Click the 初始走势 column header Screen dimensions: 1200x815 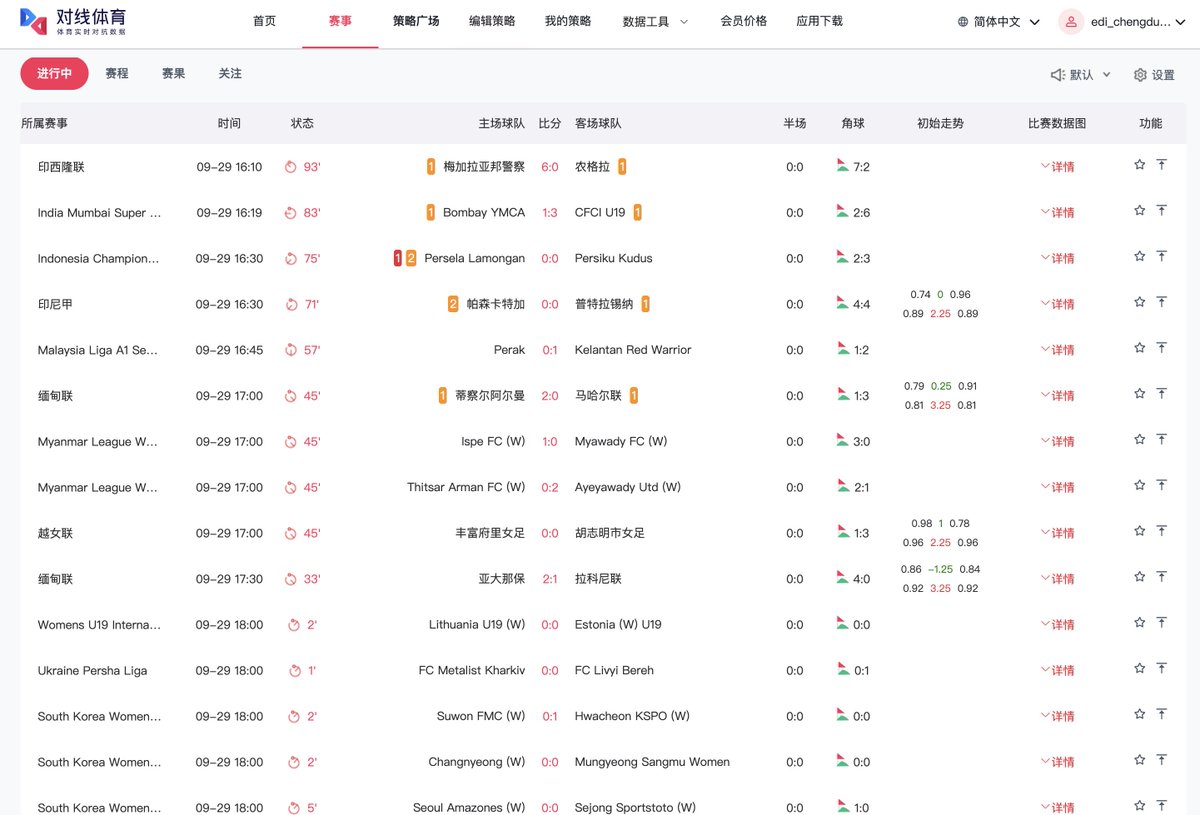pyautogui.click(x=940, y=124)
